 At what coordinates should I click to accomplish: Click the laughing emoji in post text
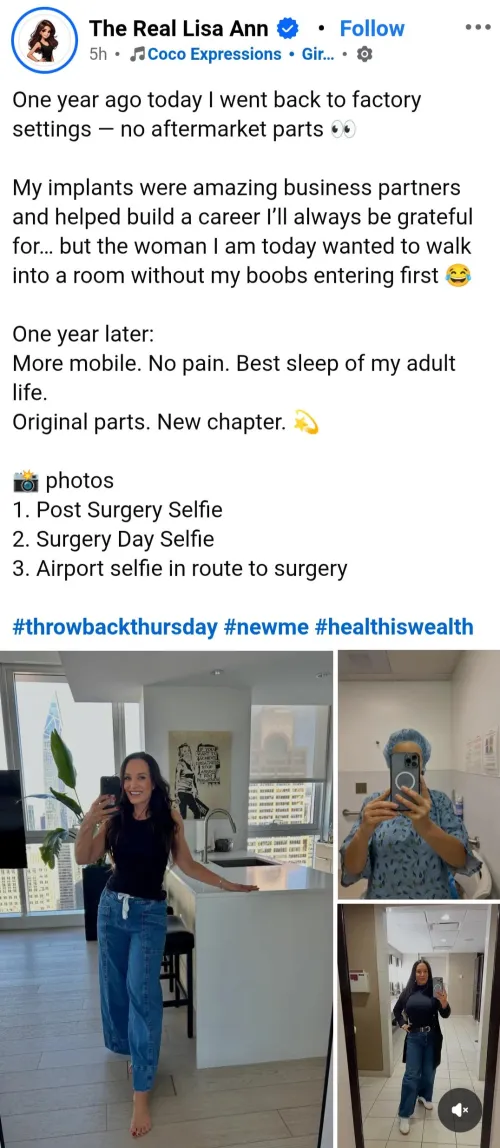tap(458, 276)
